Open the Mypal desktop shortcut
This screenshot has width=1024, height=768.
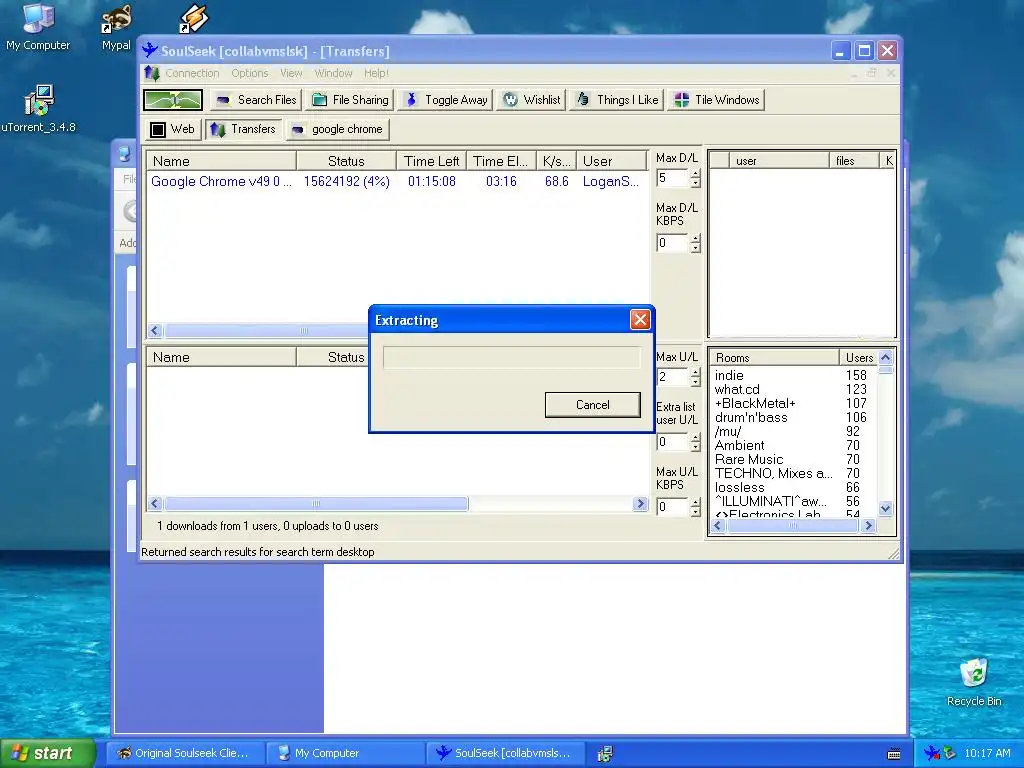[x=116, y=27]
